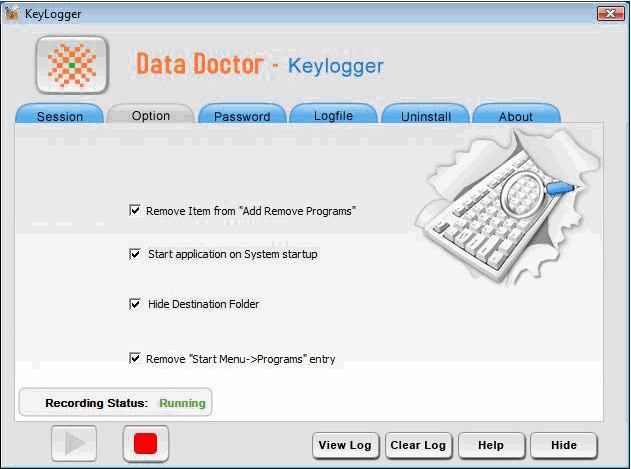Click the KeyLogger title bar app icon

pos(12,14)
